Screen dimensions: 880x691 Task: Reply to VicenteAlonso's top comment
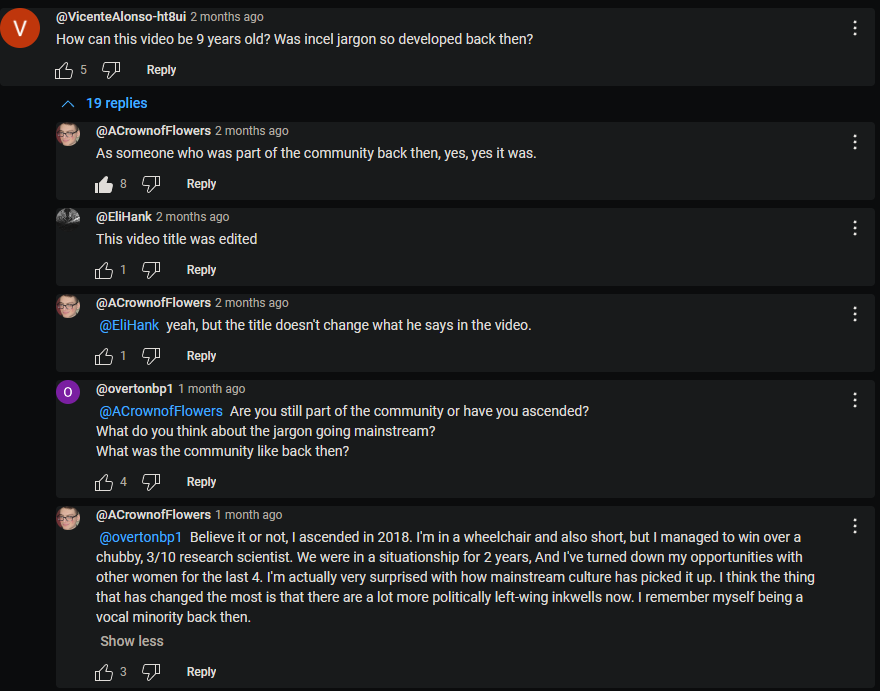click(161, 70)
